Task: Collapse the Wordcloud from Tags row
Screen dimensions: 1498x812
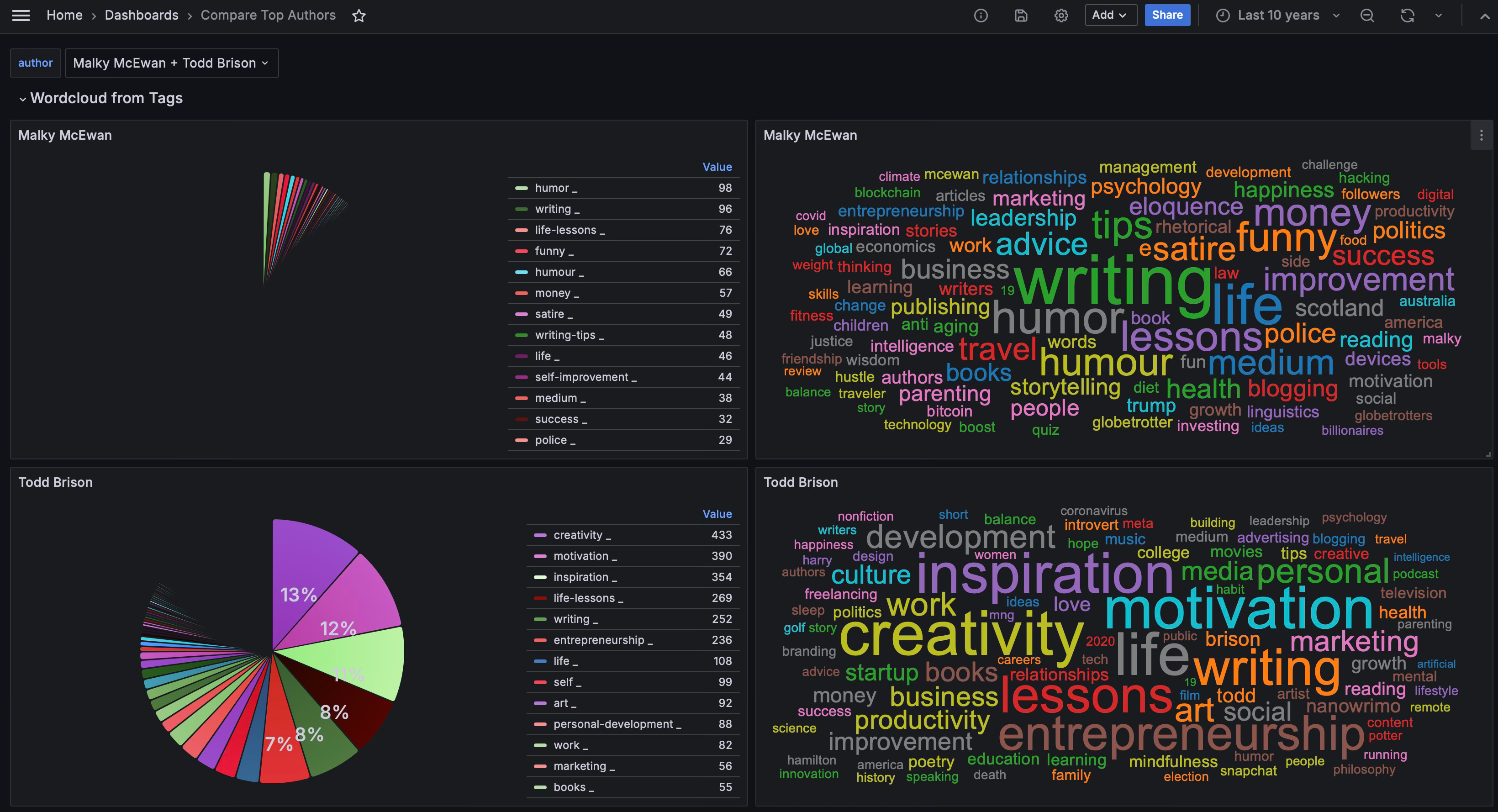Action: click(x=101, y=98)
